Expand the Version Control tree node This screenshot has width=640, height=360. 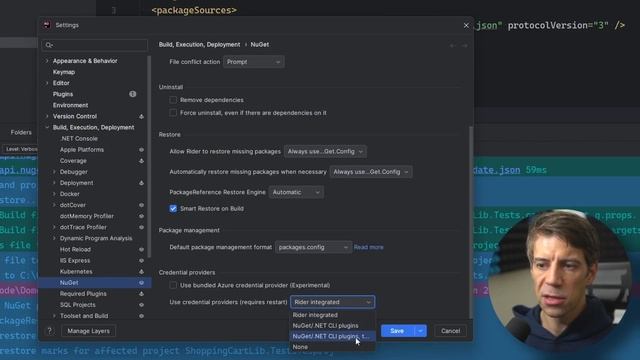[47, 116]
